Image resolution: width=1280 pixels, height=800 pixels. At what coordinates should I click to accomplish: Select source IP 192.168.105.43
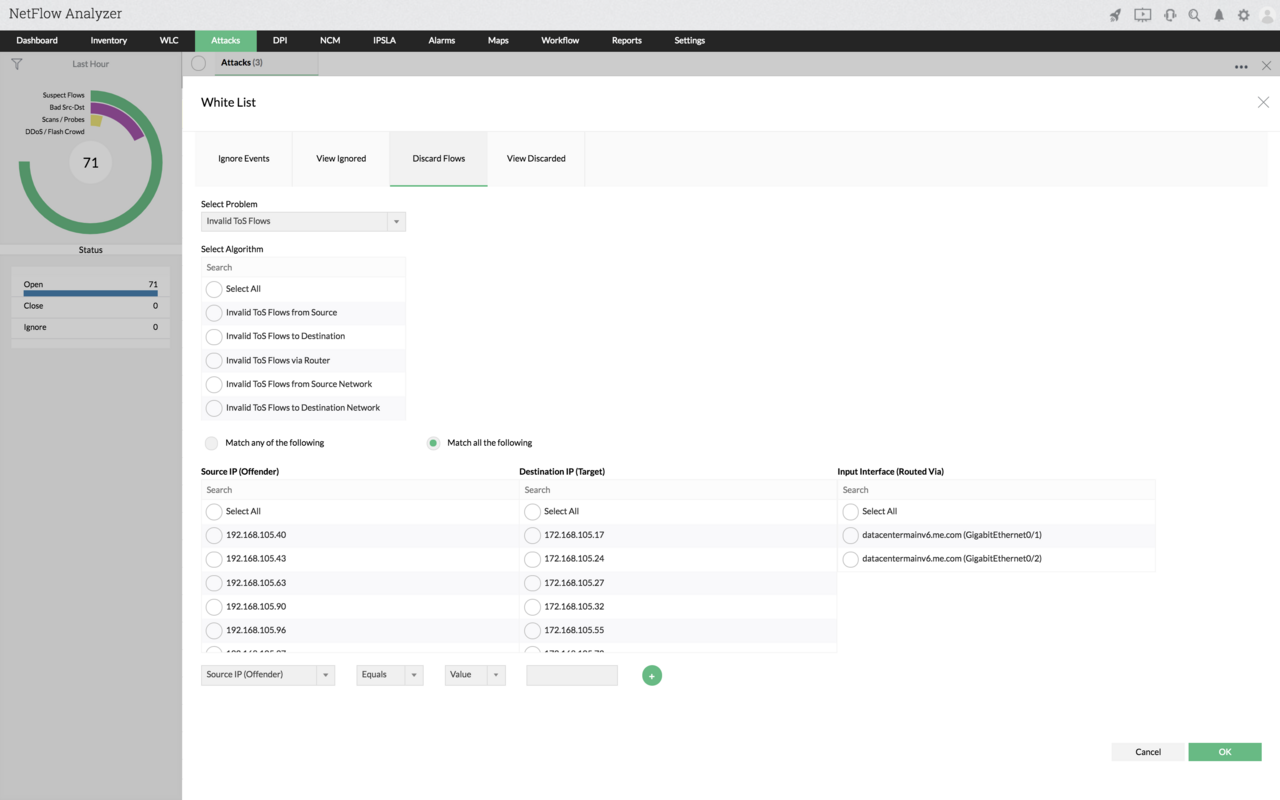(x=214, y=559)
